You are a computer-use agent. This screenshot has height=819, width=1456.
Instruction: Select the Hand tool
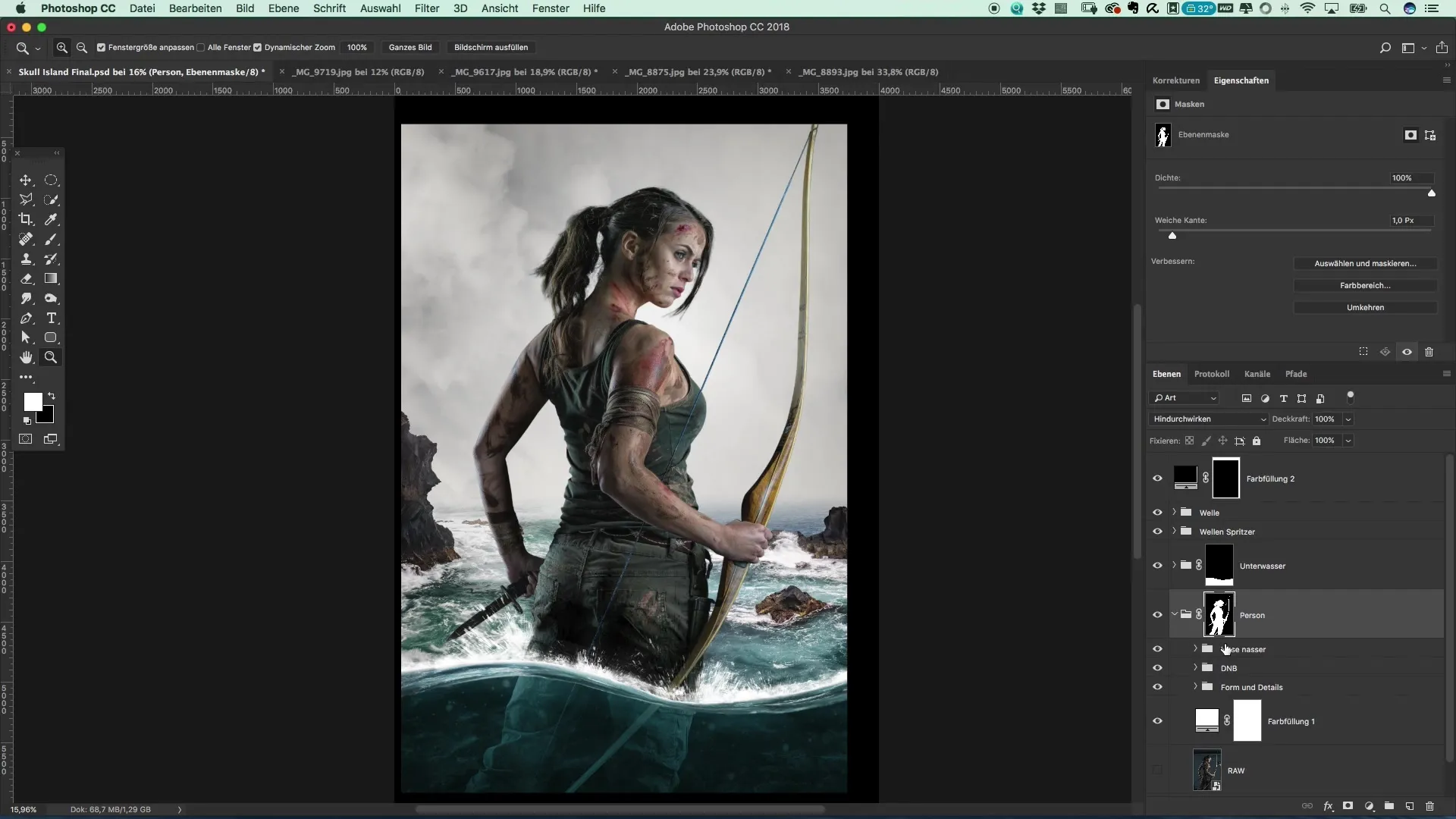pos(26,357)
